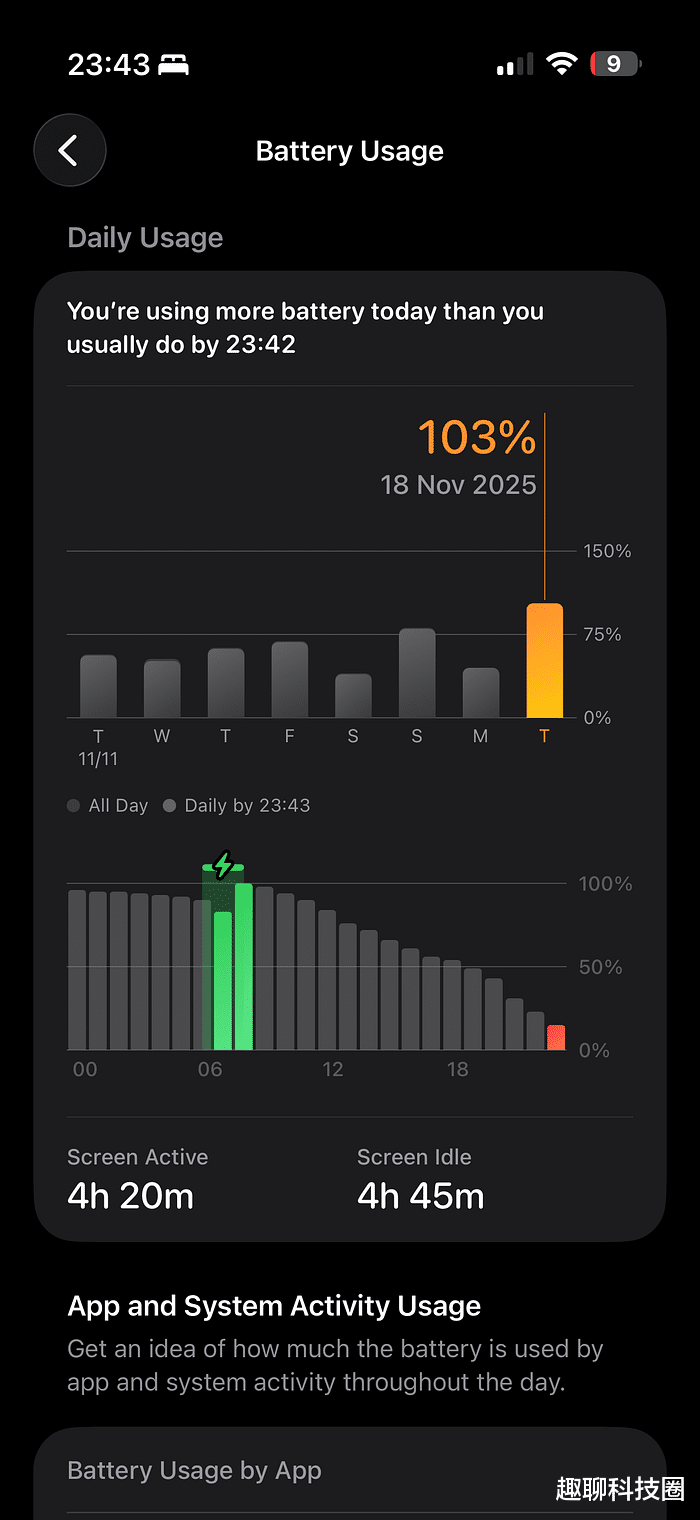
Task: Tap the back arrow button
Action: [x=69, y=151]
